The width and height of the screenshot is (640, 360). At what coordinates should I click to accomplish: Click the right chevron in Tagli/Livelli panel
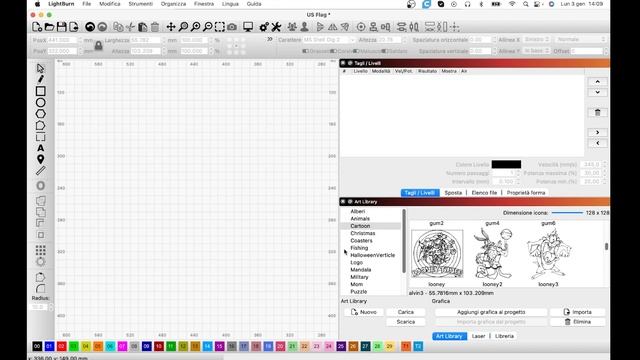point(598,132)
